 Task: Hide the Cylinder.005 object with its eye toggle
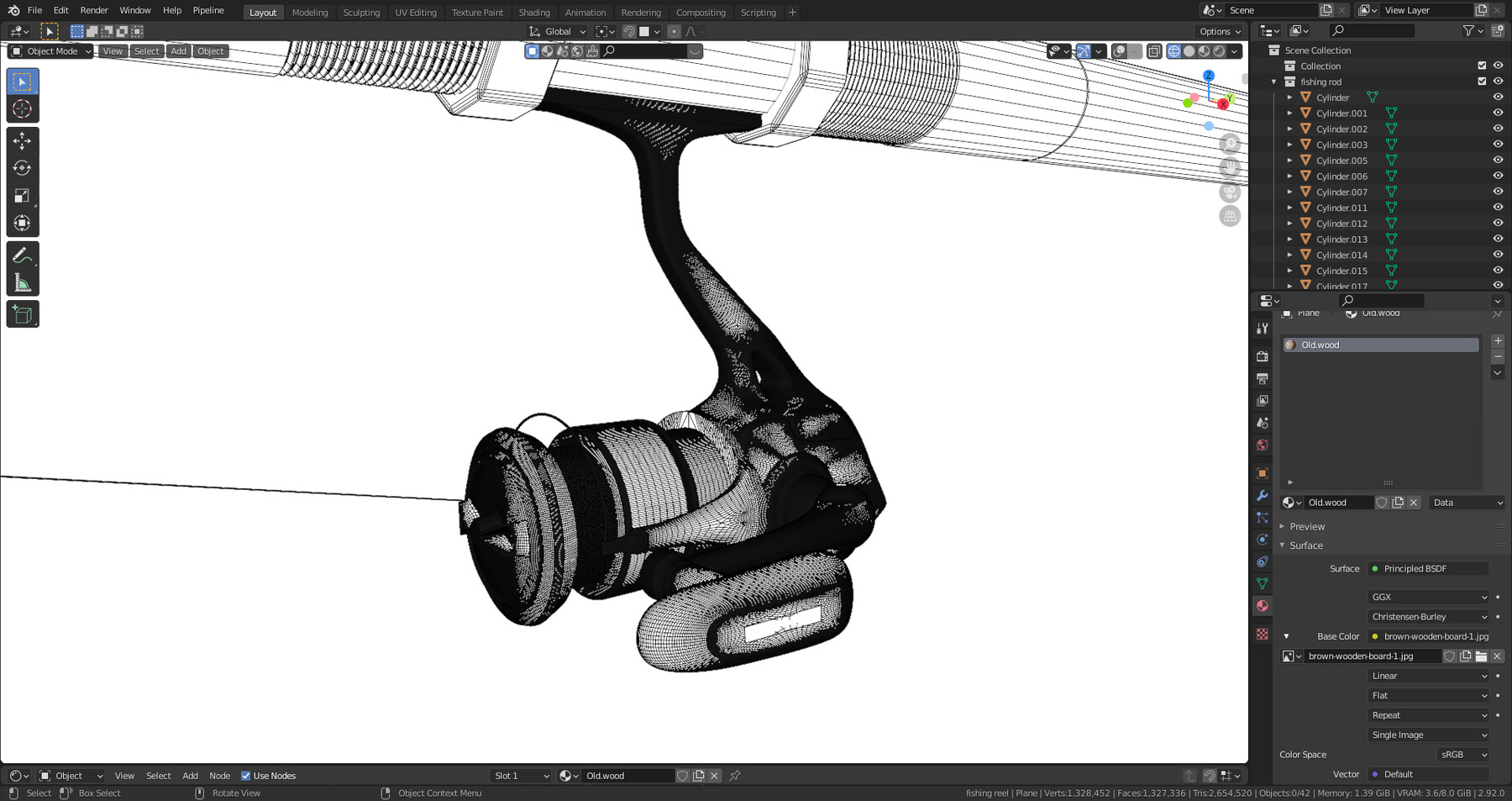1497,160
